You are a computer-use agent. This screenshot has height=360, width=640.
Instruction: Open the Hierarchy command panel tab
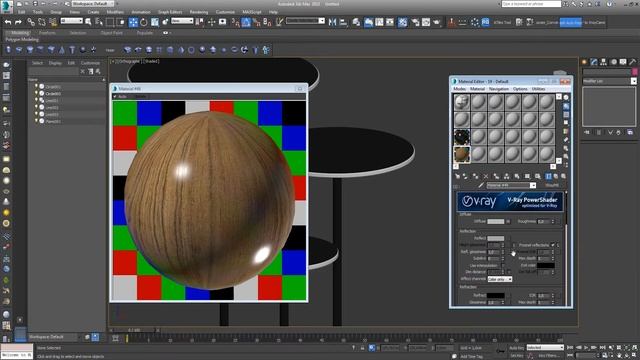(603, 62)
